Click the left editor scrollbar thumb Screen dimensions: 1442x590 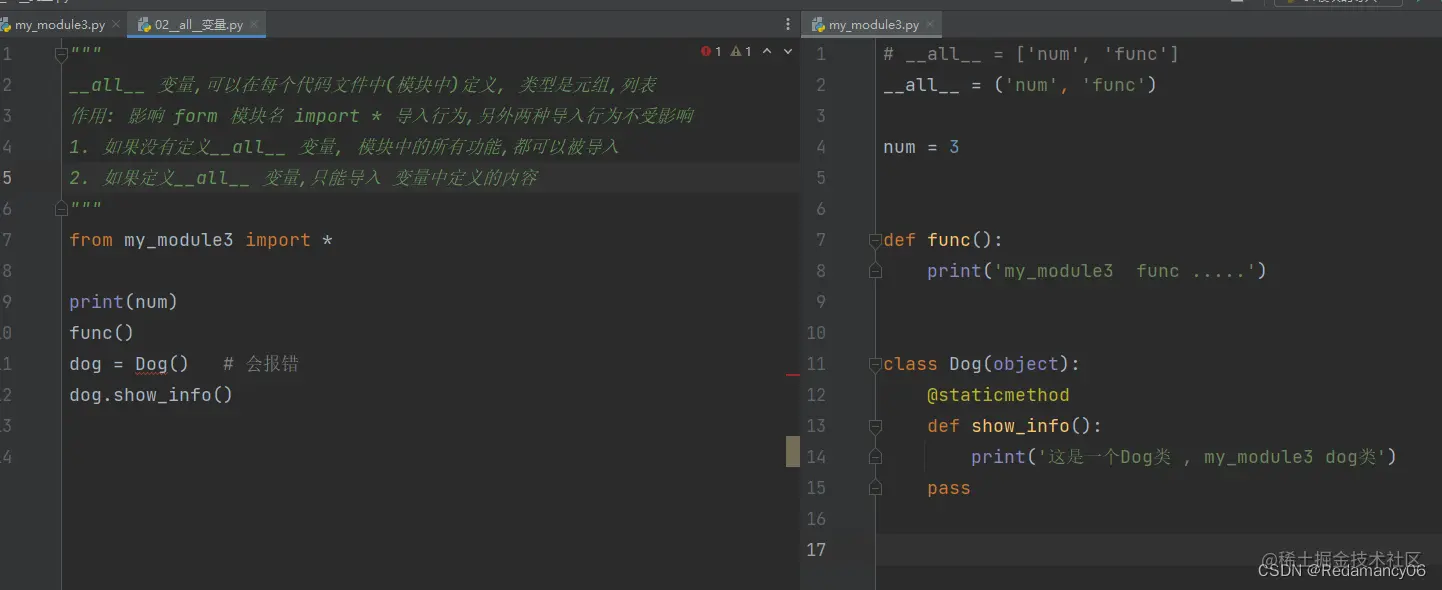pos(794,450)
